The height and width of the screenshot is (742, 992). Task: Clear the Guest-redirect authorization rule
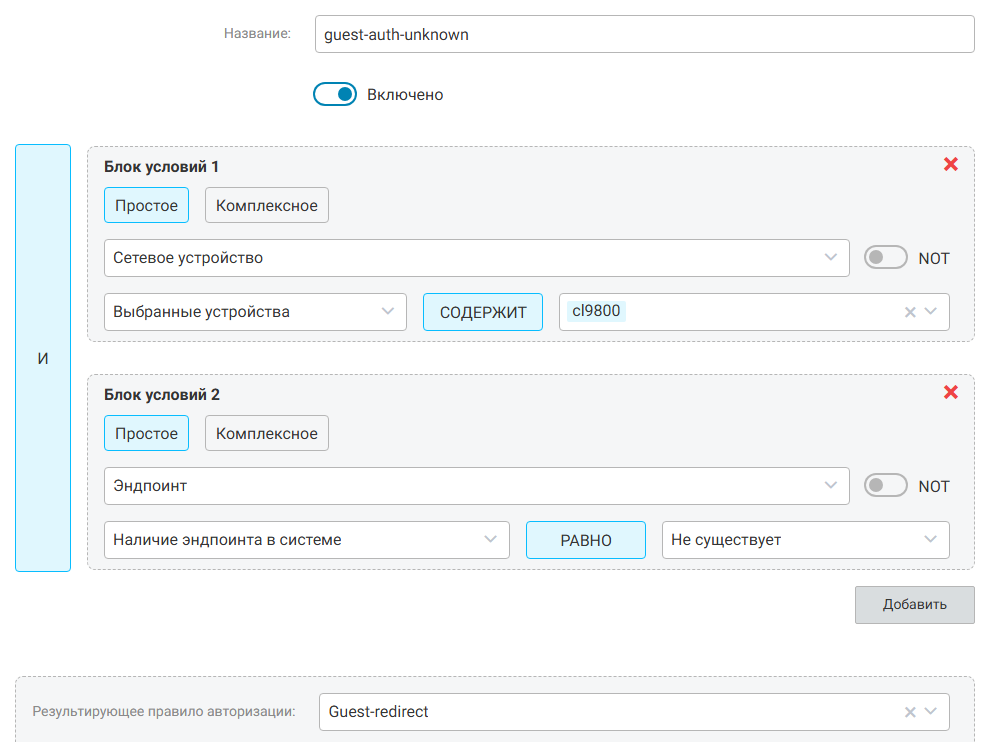coord(910,712)
